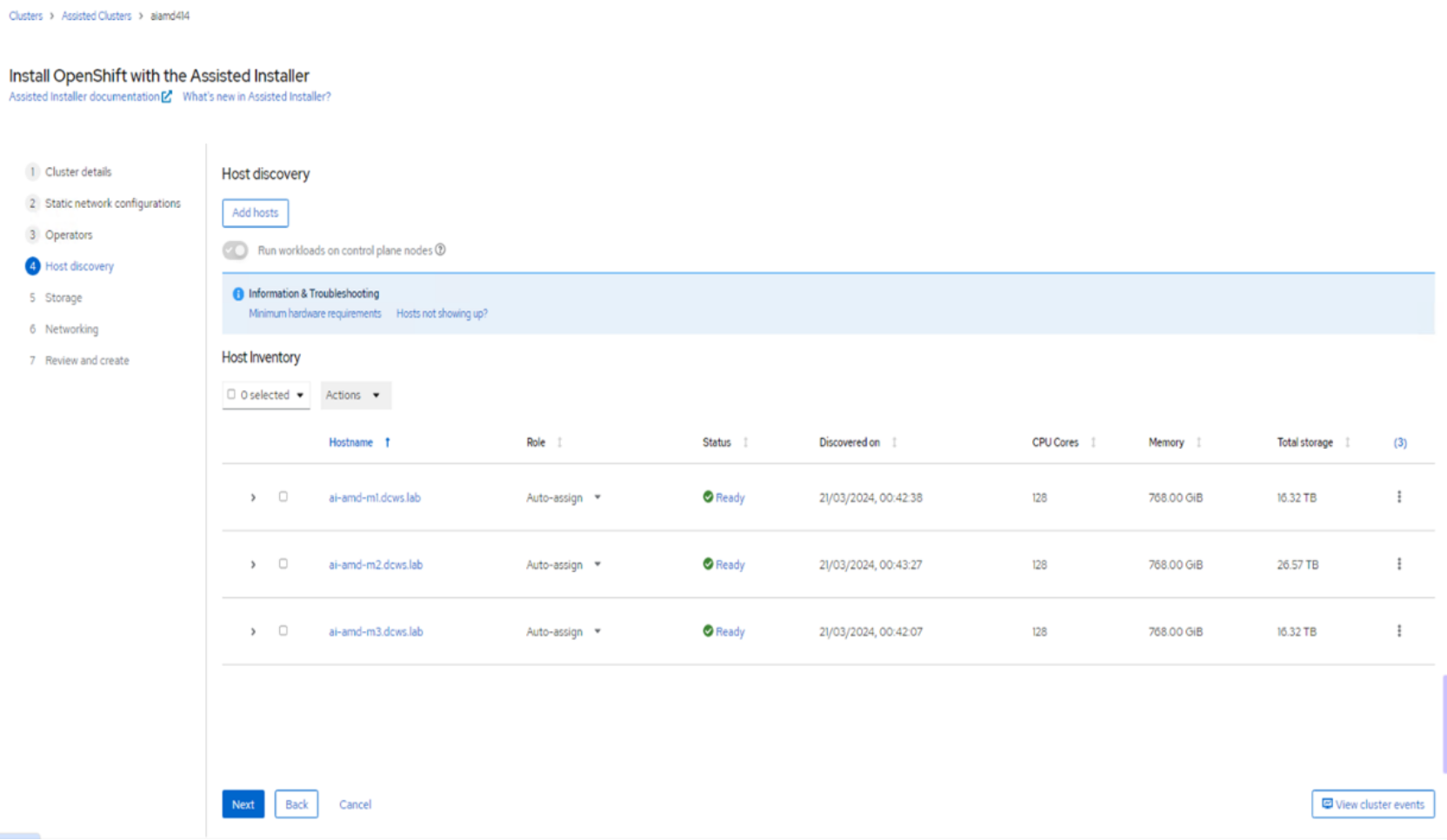Click 26.57 TB storage value

pyautogui.click(x=1297, y=564)
